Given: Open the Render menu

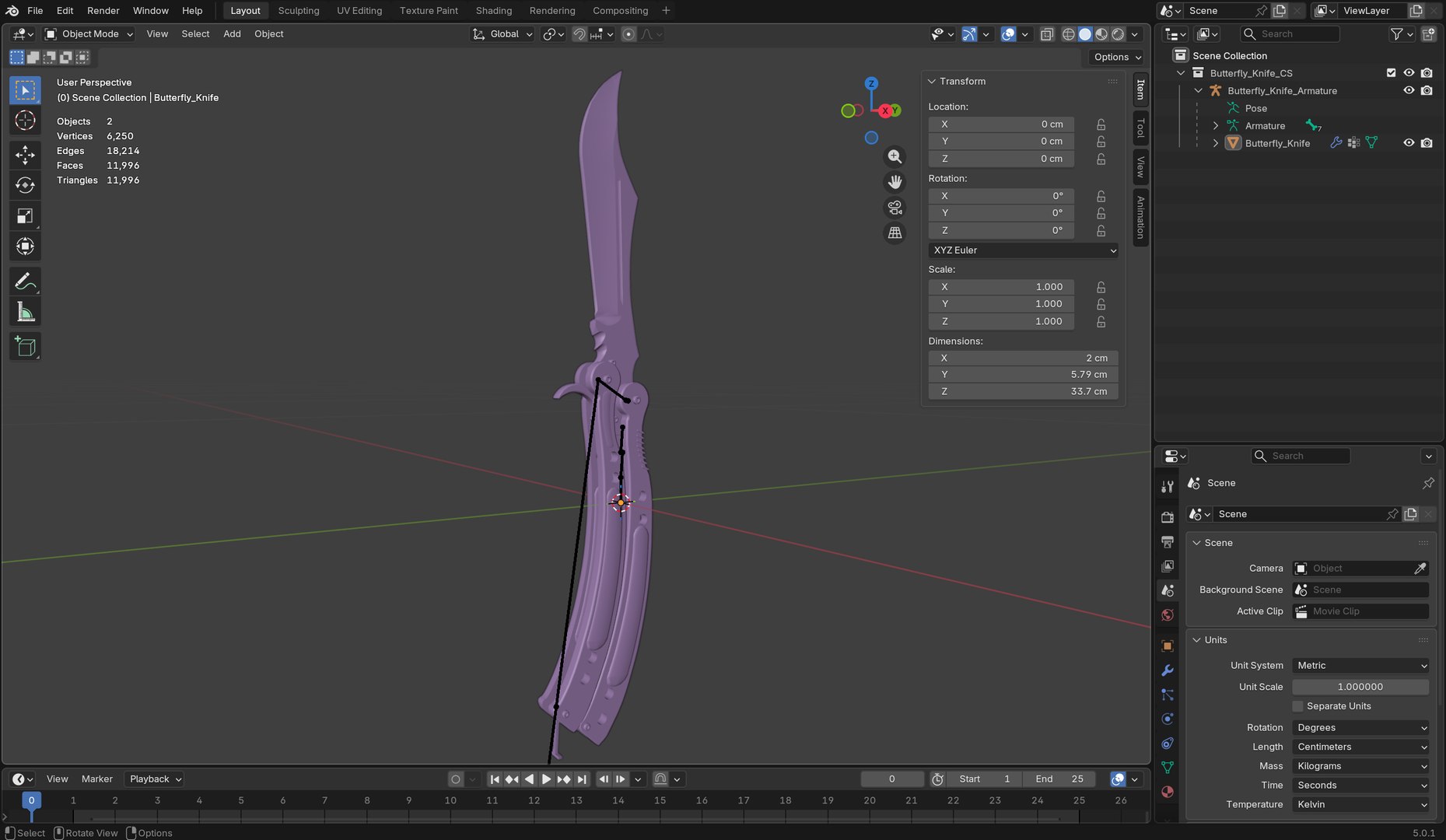Looking at the screenshot, I should tap(103, 11).
